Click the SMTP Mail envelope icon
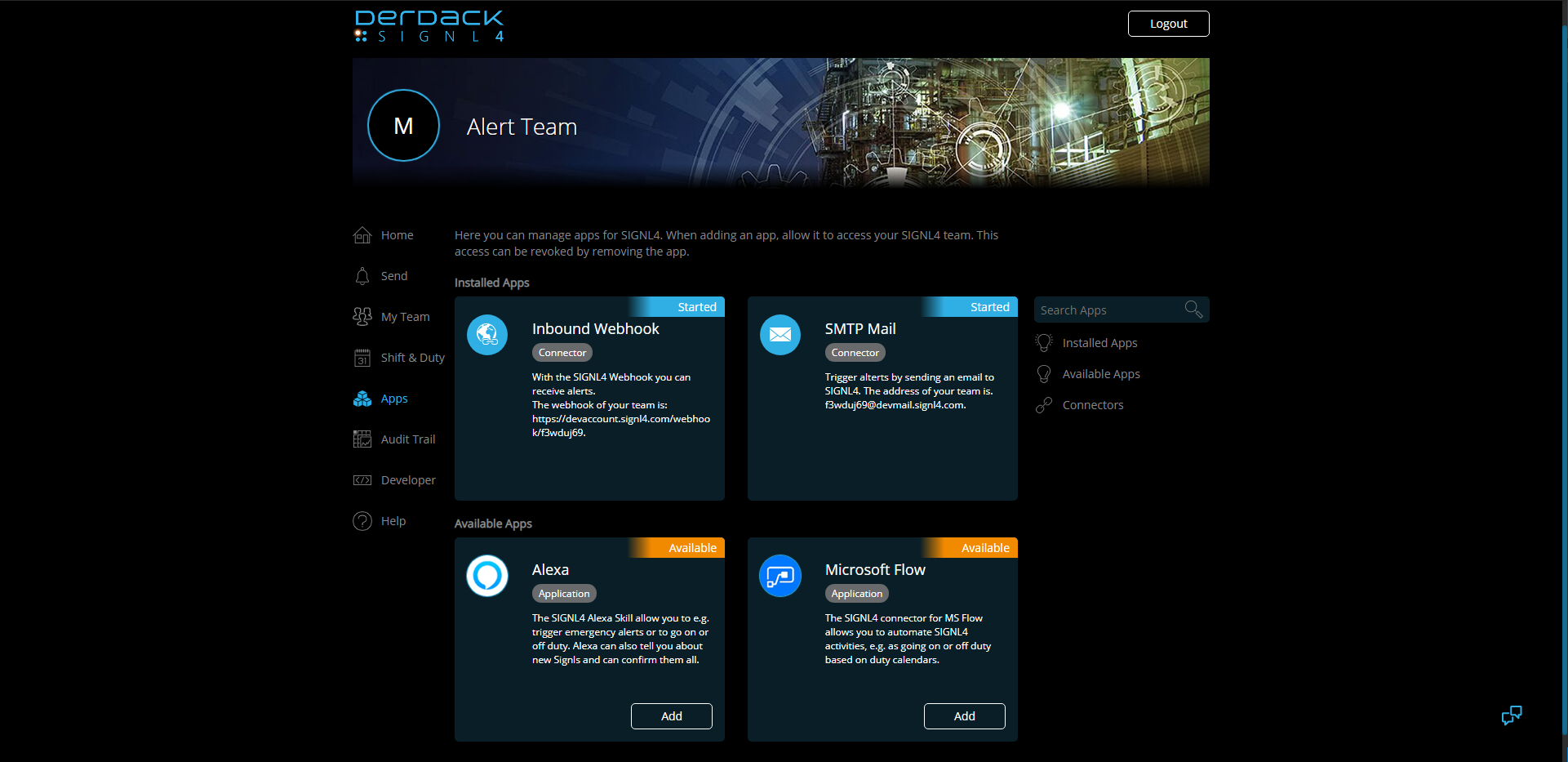 (x=780, y=335)
